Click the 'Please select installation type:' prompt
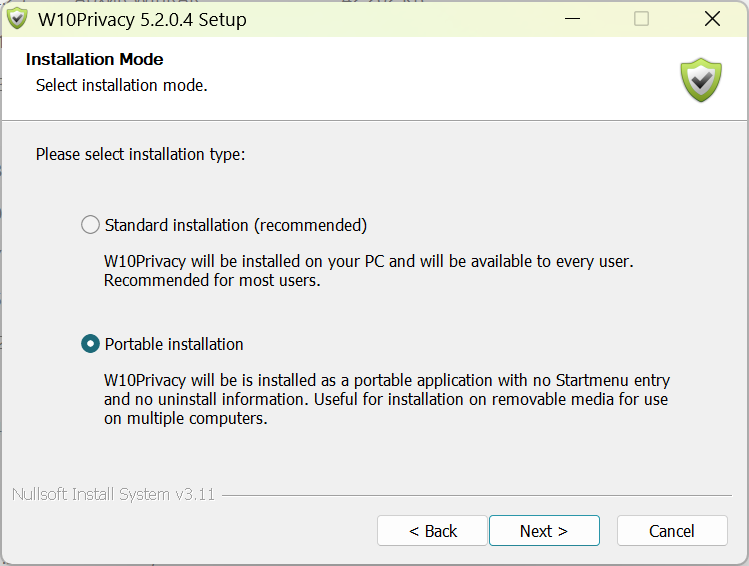 click(140, 154)
